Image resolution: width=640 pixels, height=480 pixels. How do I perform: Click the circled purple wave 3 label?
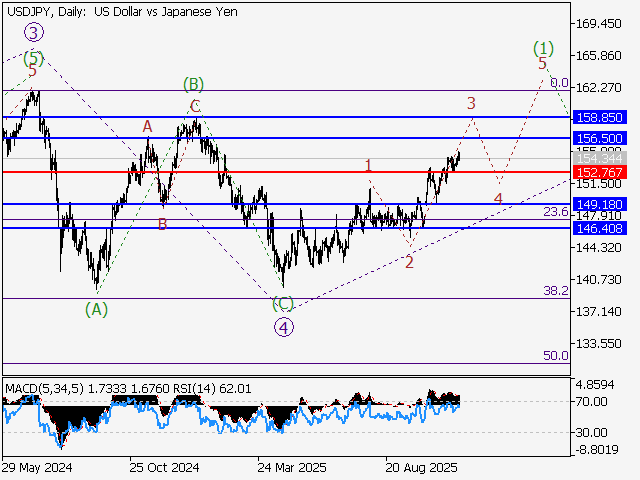click(32, 33)
